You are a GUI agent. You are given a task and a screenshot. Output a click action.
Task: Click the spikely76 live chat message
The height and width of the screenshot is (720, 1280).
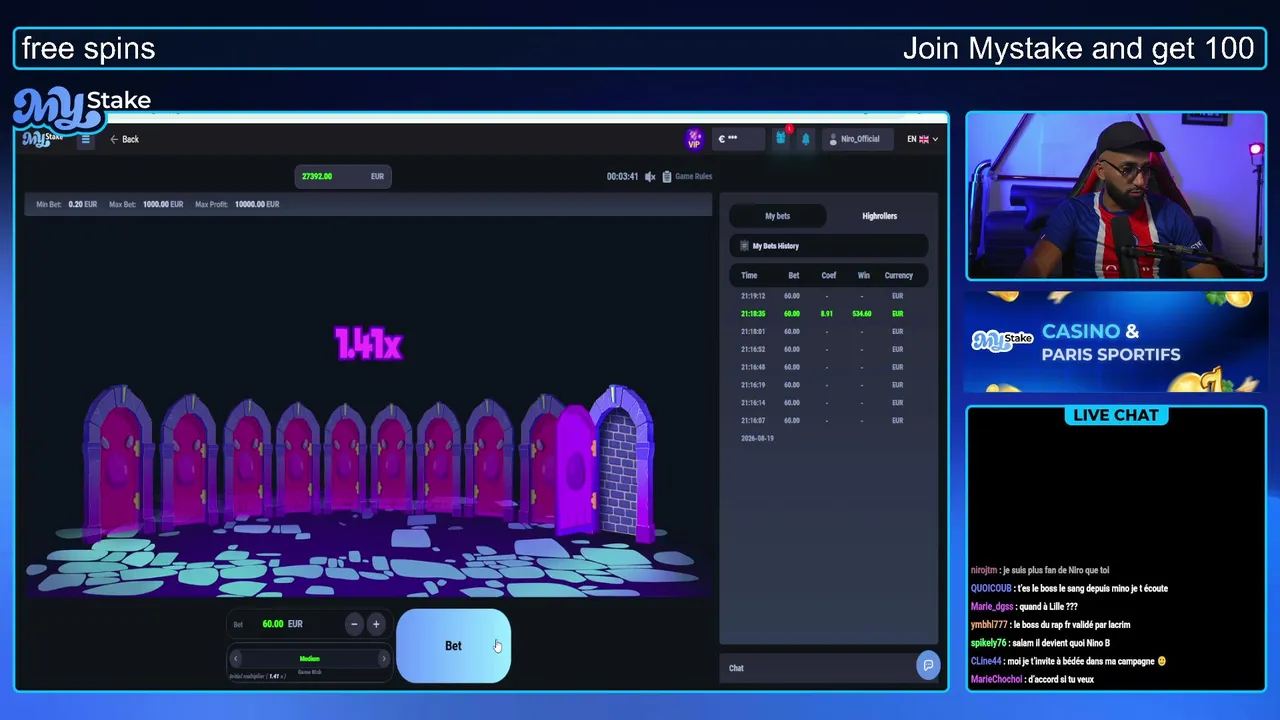point(1040,643)
